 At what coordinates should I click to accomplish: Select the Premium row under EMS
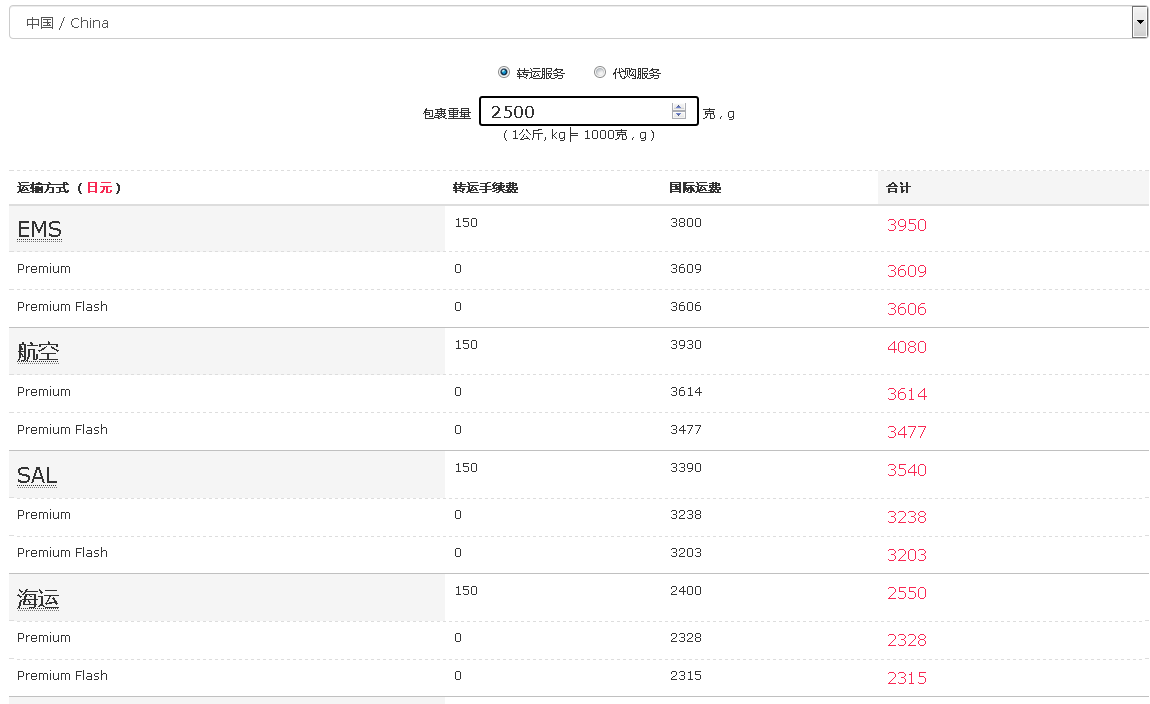coord(44,269)
